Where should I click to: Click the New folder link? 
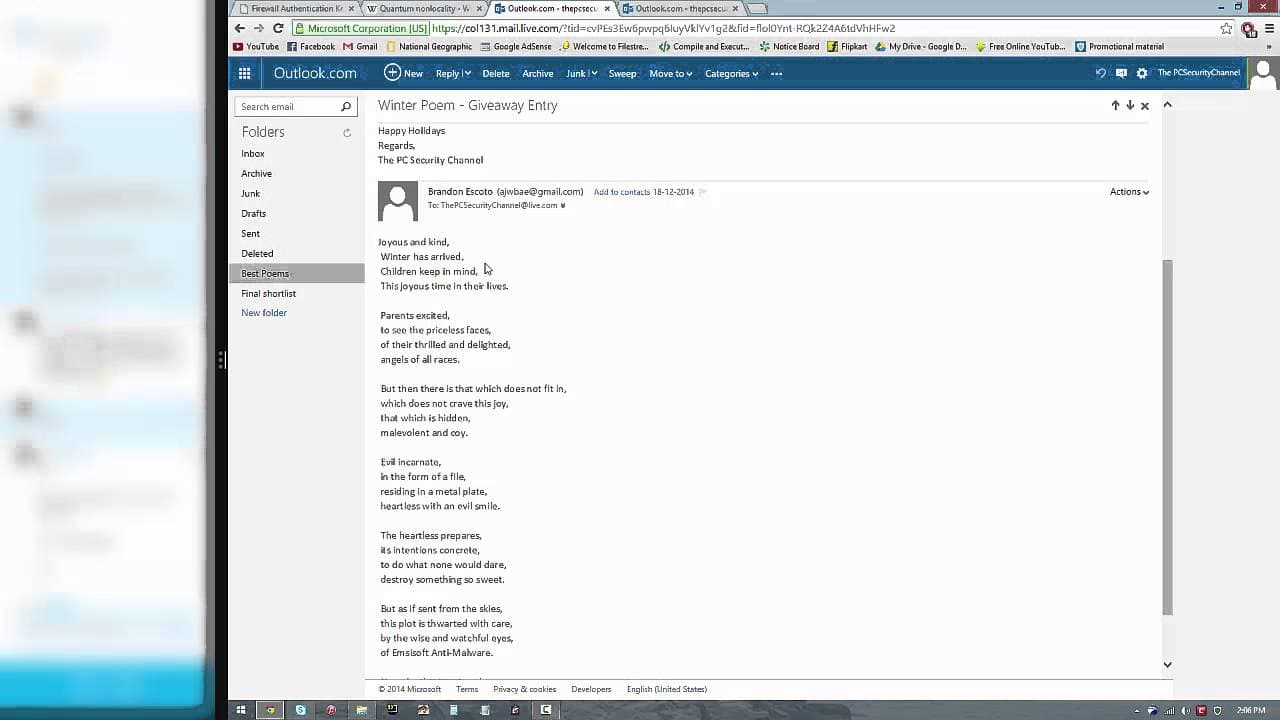point(264,313)
